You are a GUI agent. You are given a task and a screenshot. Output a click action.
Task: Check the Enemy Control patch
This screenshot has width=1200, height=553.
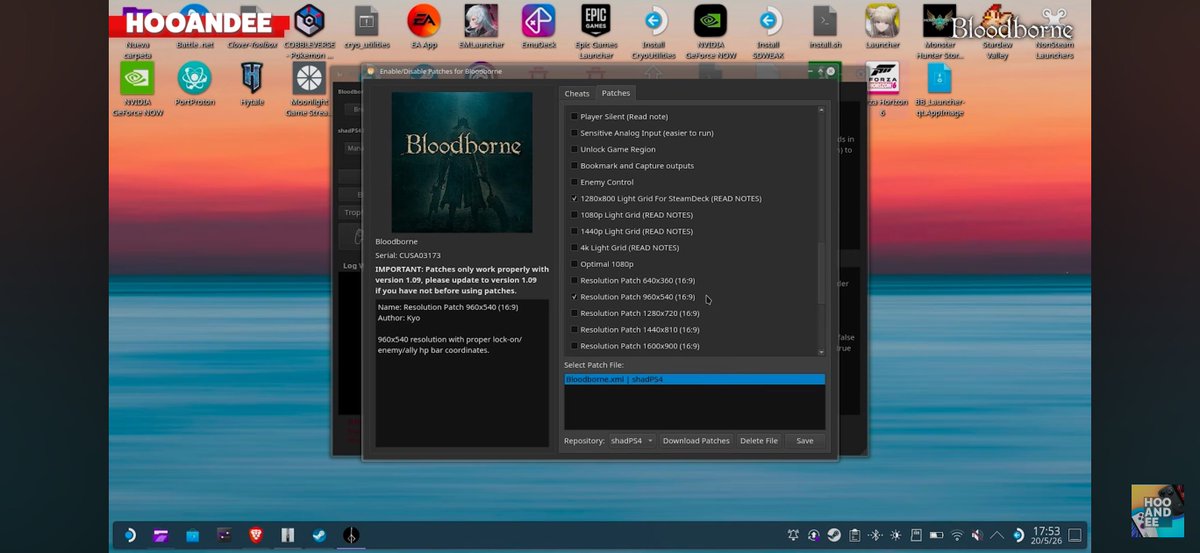574,182
